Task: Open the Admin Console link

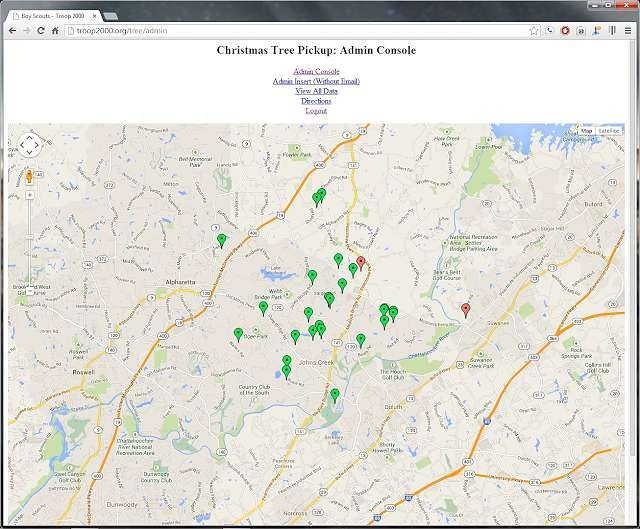Action: tap(316, 71)
